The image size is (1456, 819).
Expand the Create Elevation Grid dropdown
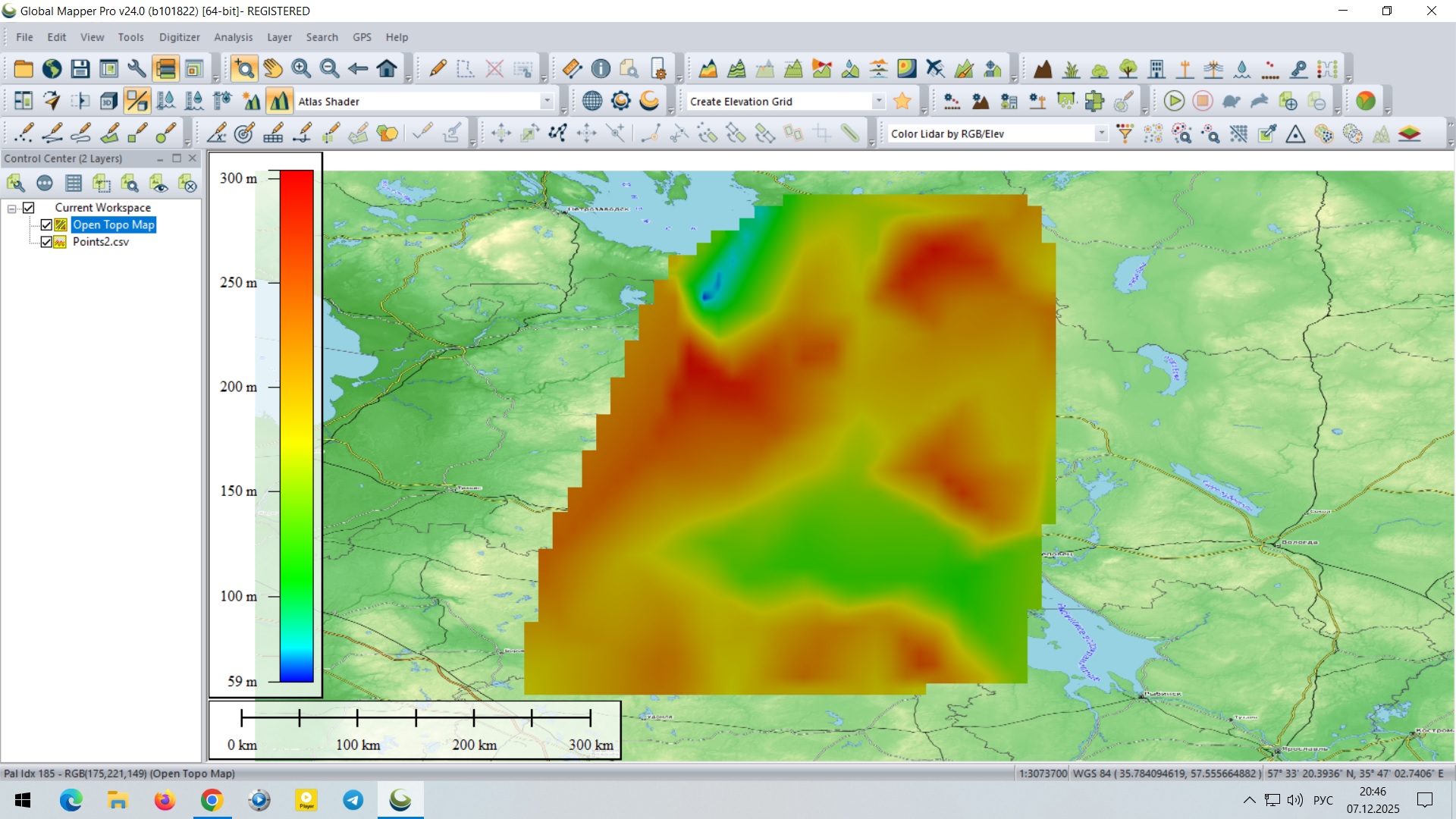click(878, 101)
